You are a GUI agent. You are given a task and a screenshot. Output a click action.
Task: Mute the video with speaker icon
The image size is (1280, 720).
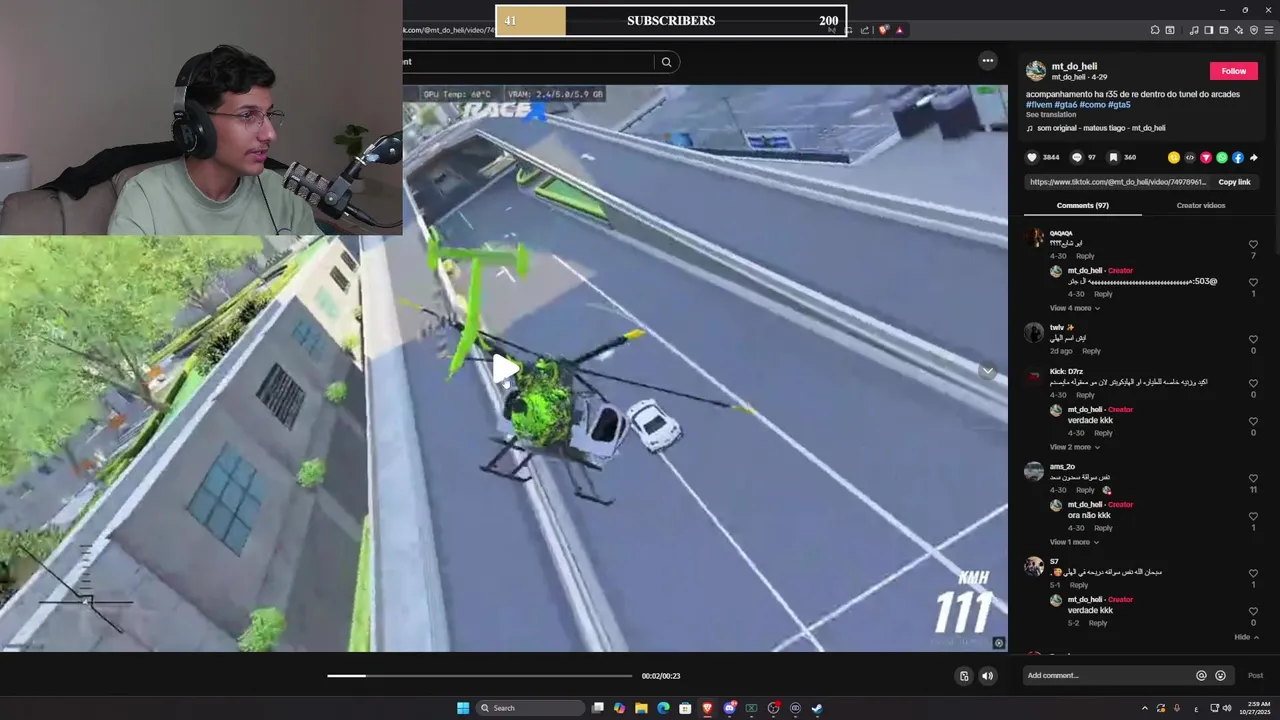pyautogui.click(x=987, y=676)
